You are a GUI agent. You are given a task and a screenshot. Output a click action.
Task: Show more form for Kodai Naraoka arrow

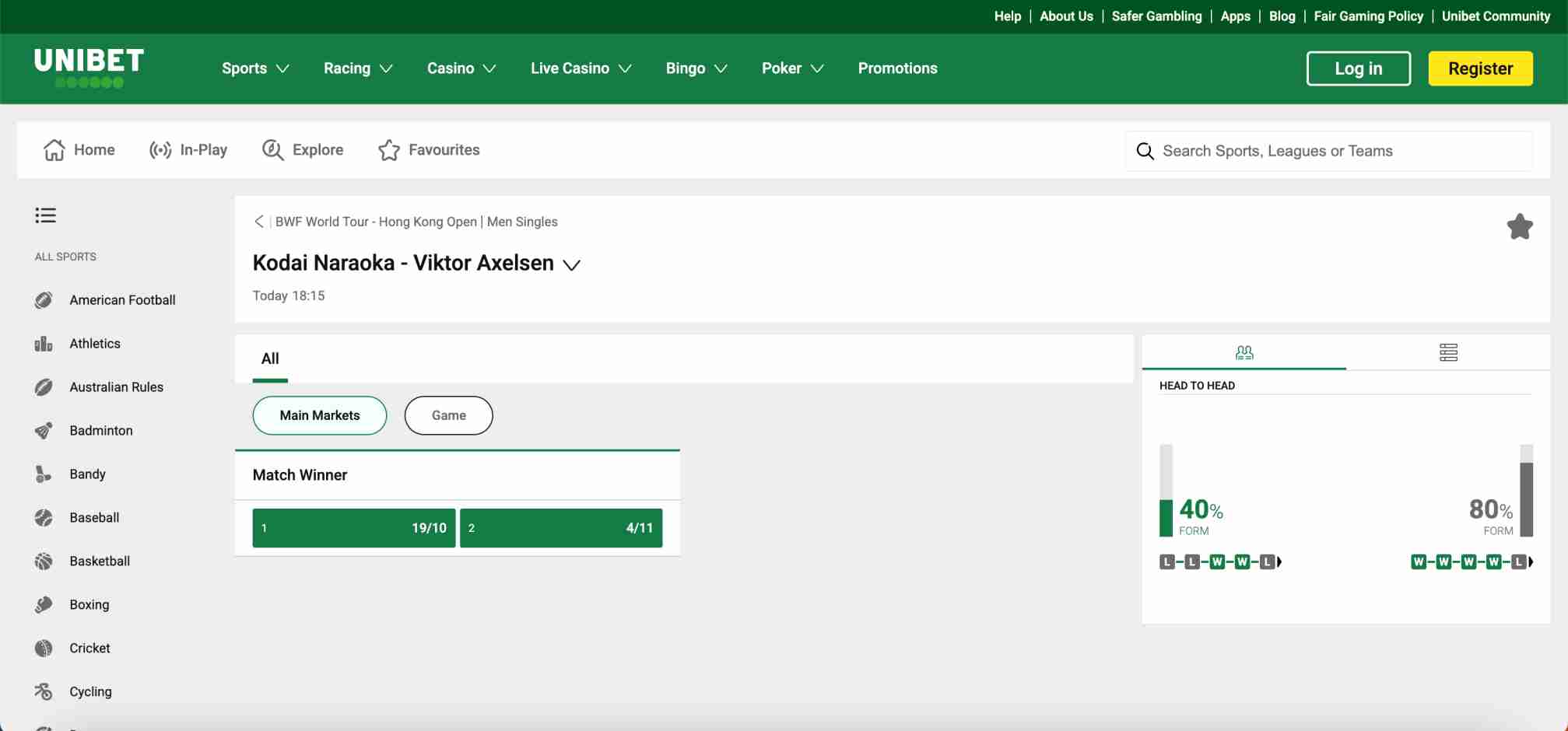coord(1279,561)
